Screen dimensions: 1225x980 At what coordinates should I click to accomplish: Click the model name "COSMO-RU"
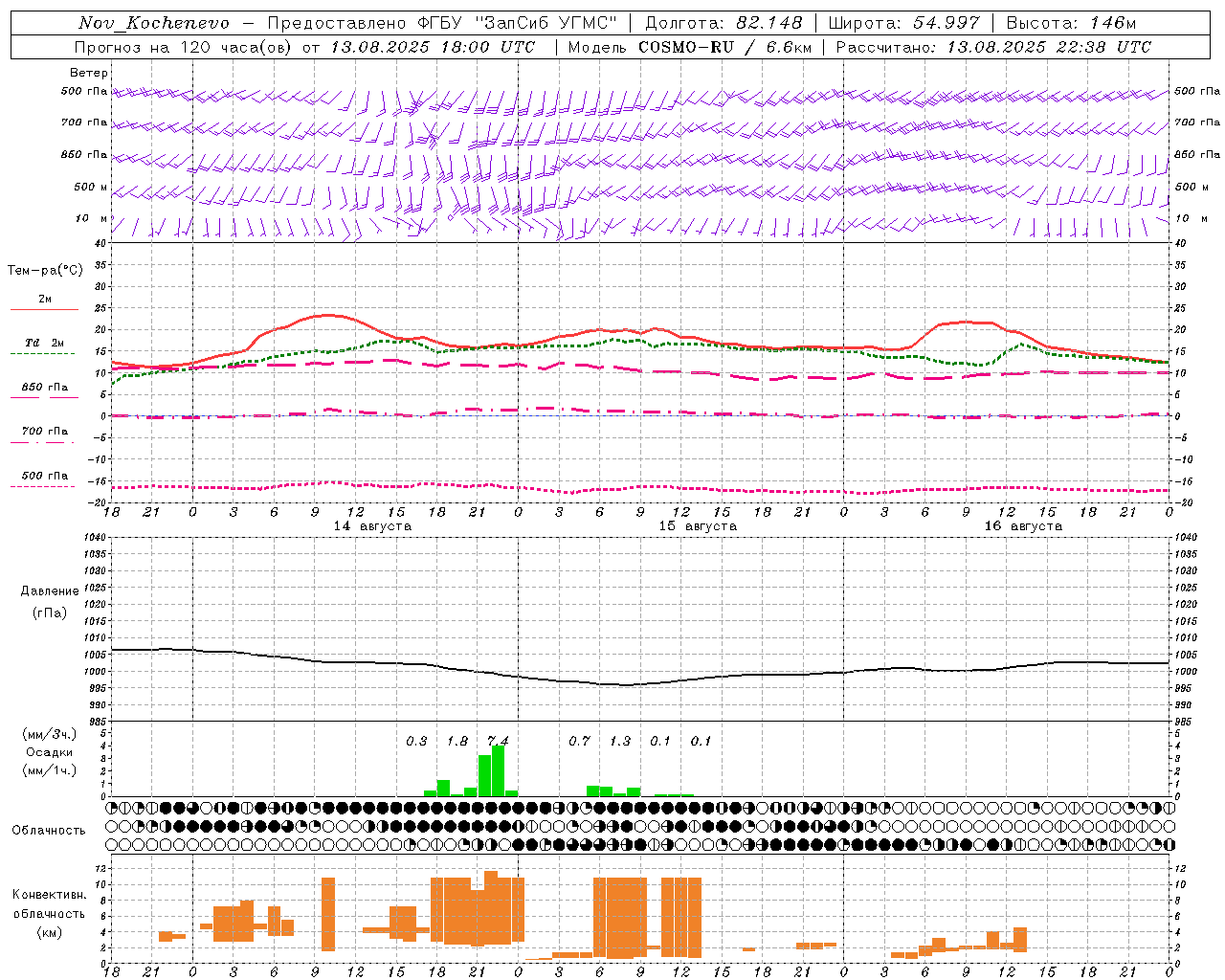(x=686, y=47)
